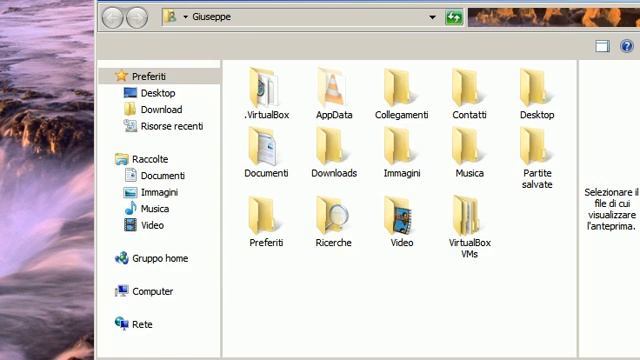This screenshot has height=360, width=640.
Task: Select Raccolte in navigation pane
Action: (150, 159)
